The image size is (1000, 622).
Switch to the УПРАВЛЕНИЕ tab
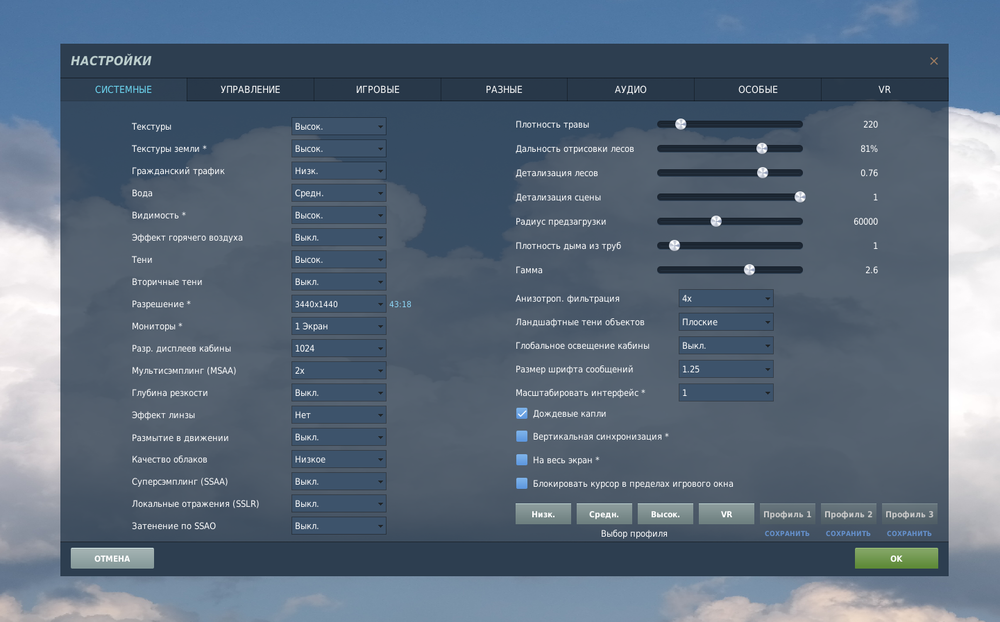[x=250, y=89]
